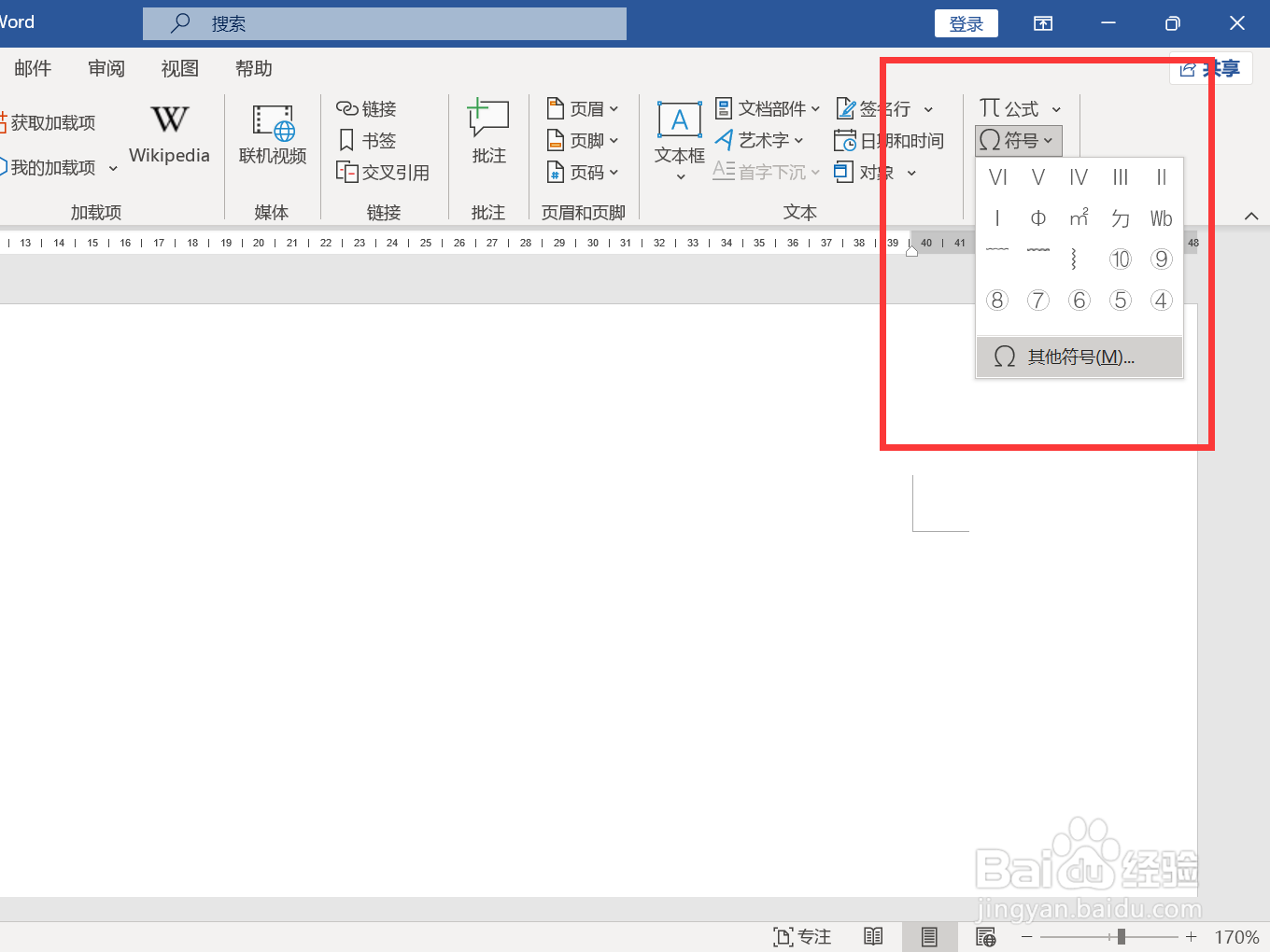Insert a hyperlink (链接)
The image size is (1270, 952).
click(x=366, y=109)
